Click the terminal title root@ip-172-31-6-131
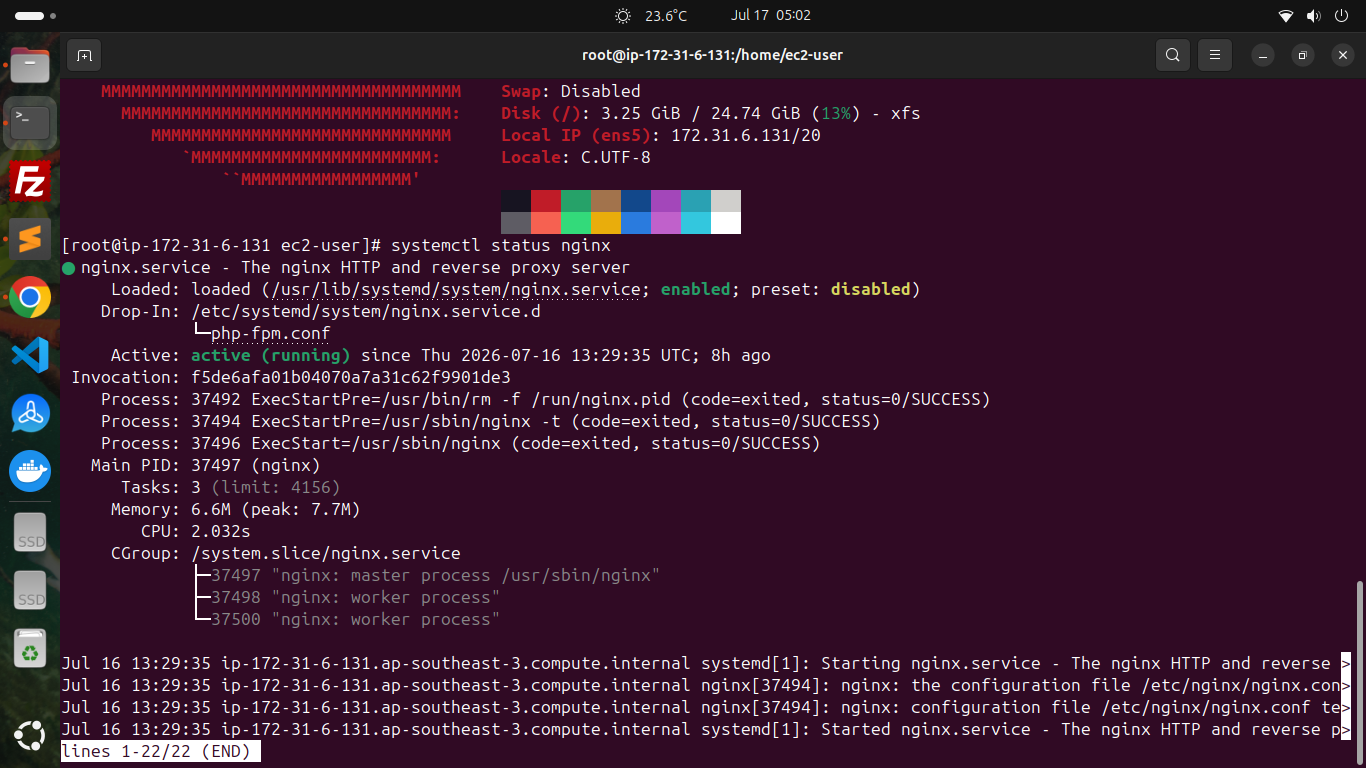Image resolution: width=1366 pixels, height=768 pixels. (712, 55)
